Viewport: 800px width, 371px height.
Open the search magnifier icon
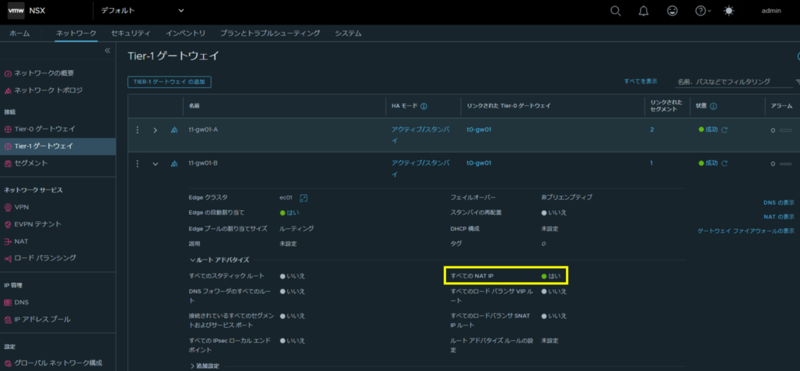click(616, 11)
